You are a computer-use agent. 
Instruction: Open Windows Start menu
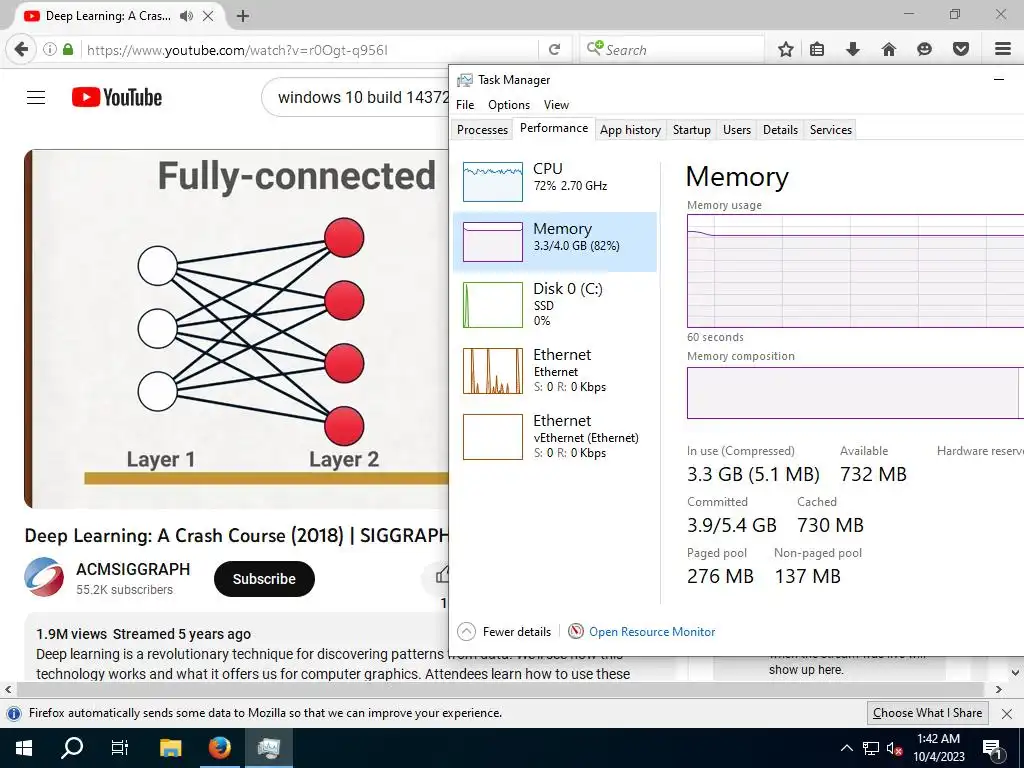(24, 748)
